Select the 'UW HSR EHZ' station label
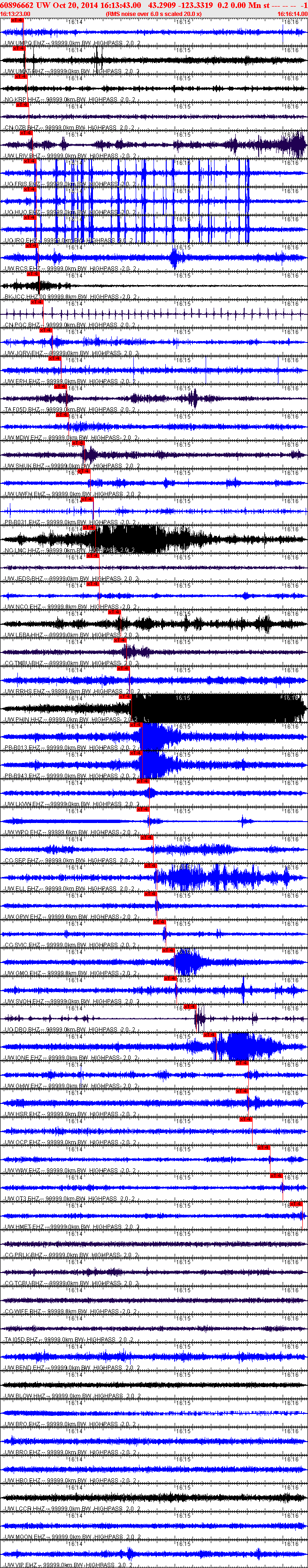 23,1114
